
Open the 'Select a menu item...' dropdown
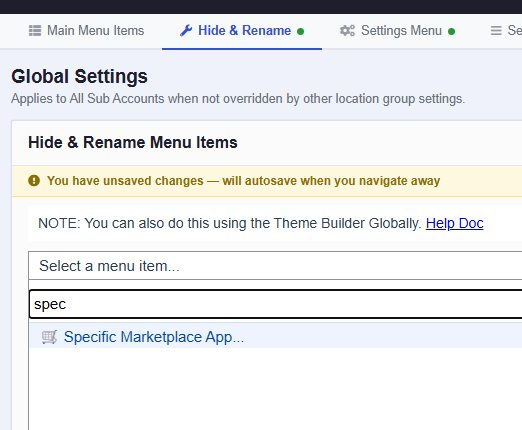pyautogui.click(x=275, y=266)
